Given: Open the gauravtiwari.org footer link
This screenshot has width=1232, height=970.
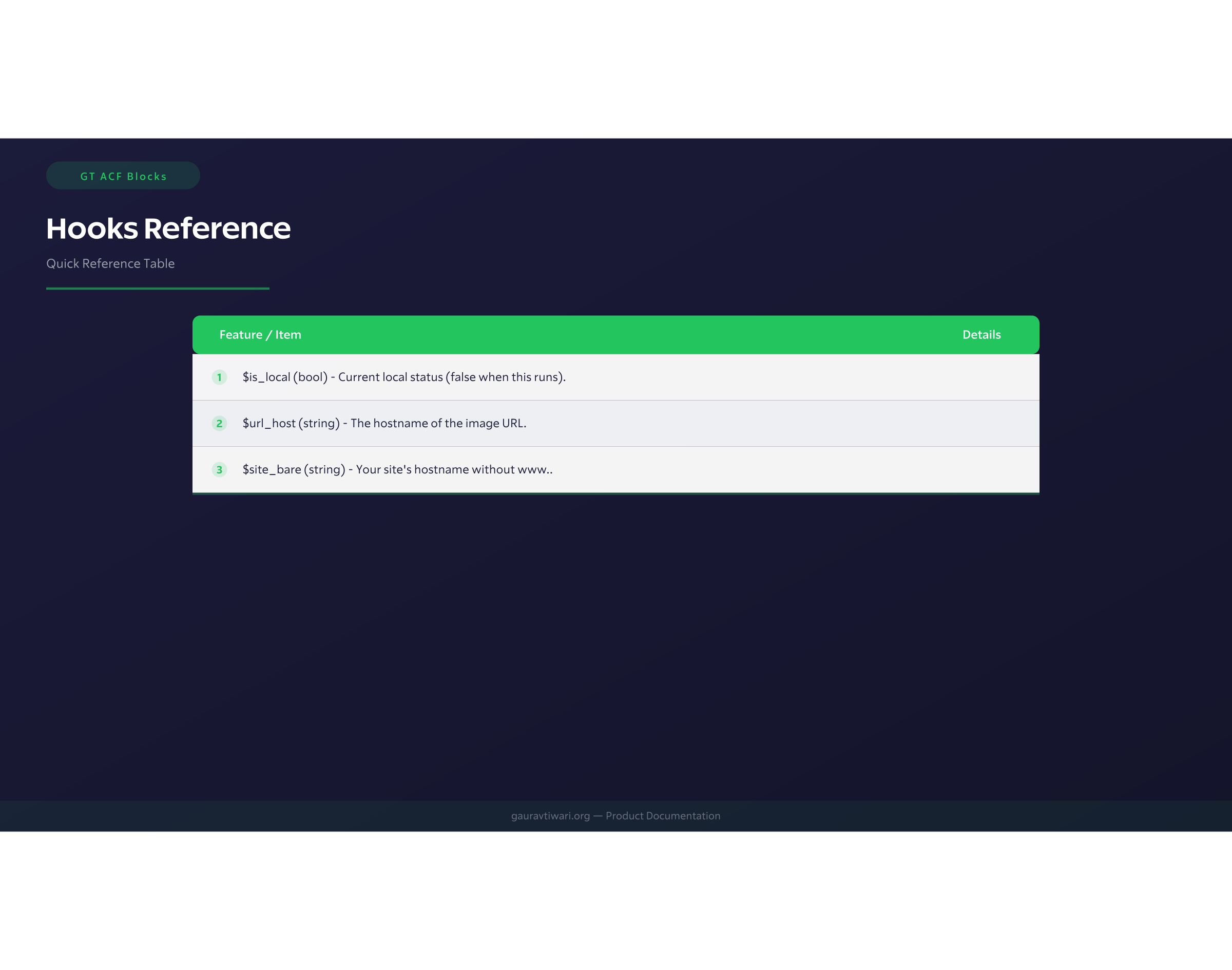Looking at the screenshot, I should coord(550,816).
